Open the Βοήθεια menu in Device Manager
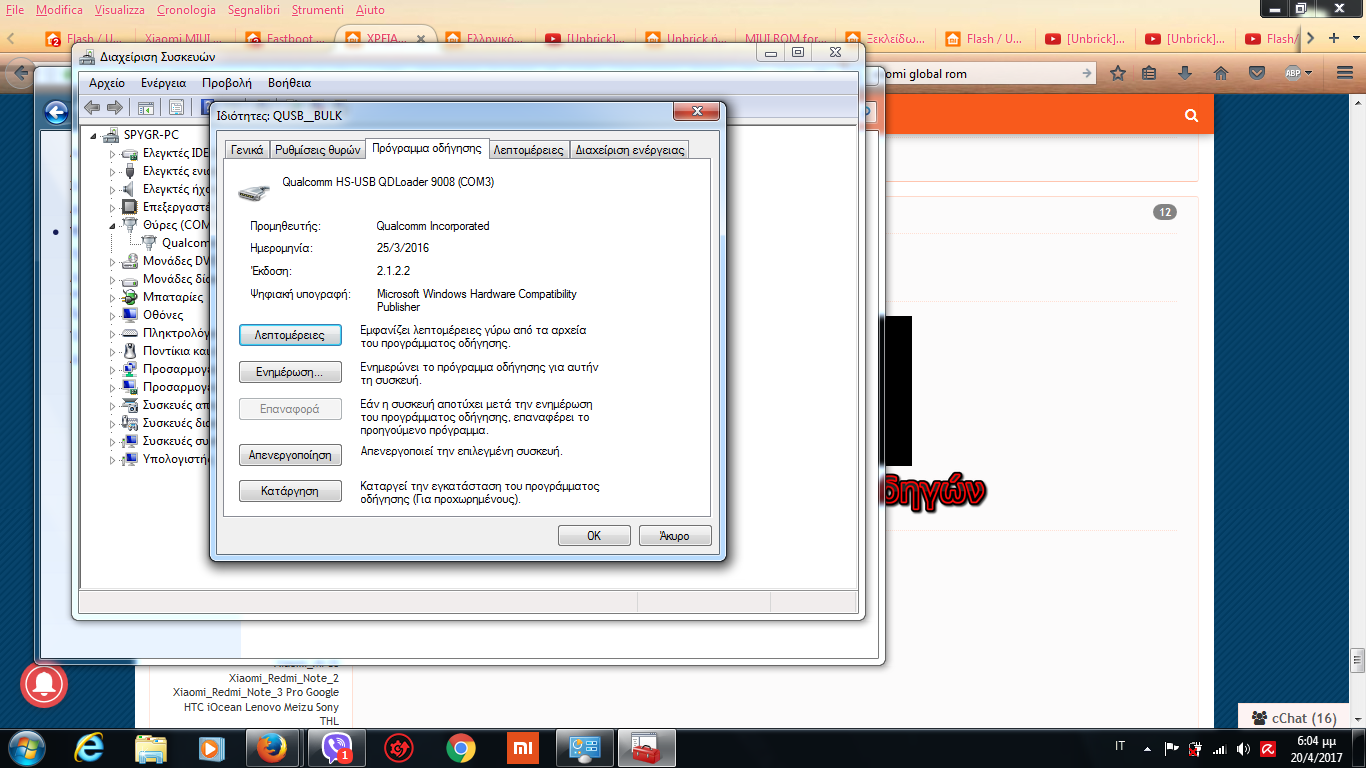 (290, 83)
